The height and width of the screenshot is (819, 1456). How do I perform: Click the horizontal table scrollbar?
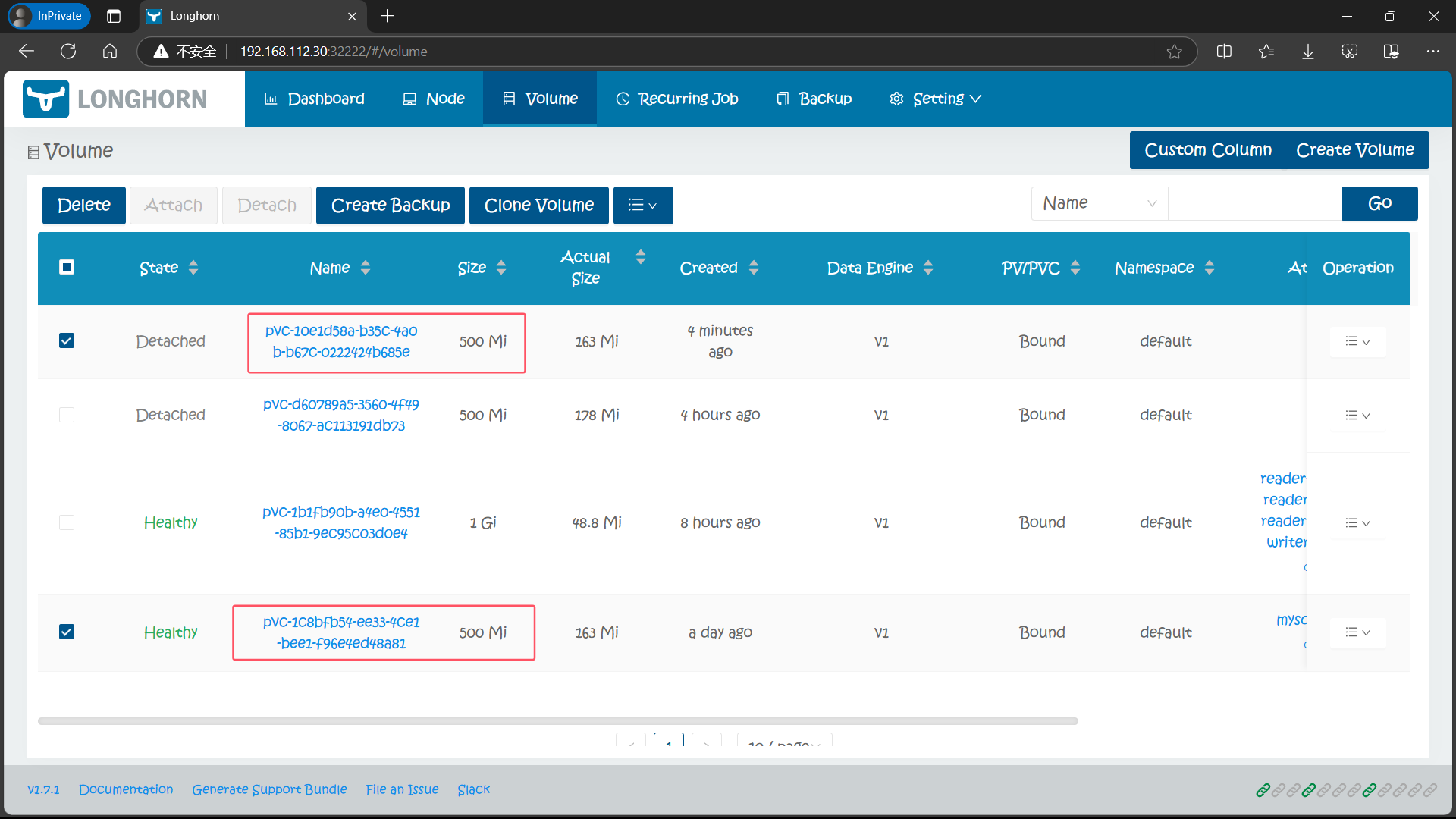point(558,721)
